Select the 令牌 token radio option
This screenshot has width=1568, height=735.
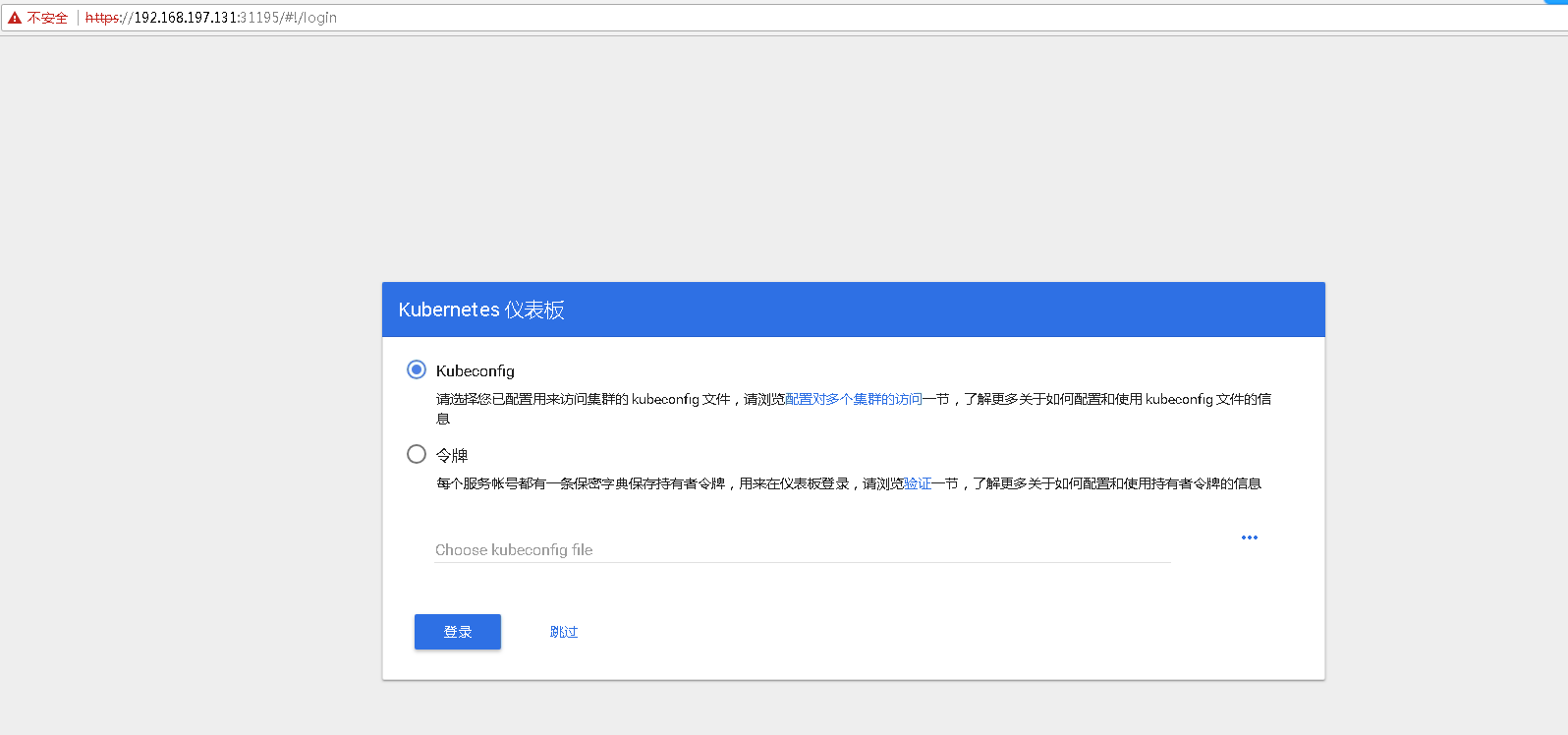click(x=417, y=454)
